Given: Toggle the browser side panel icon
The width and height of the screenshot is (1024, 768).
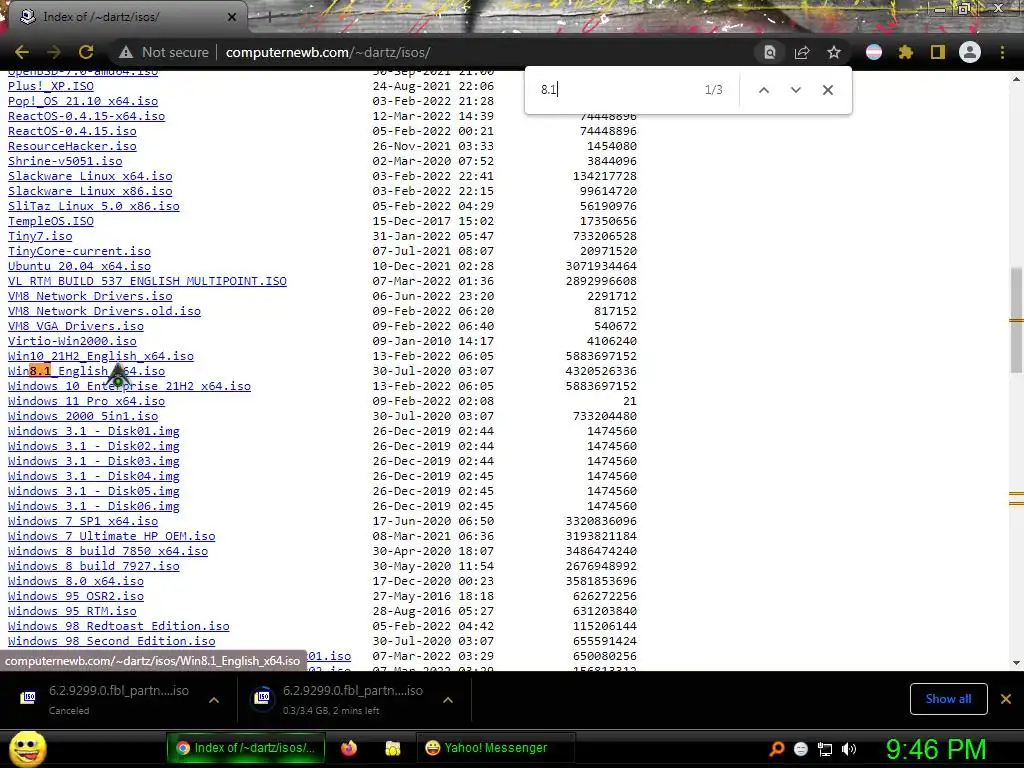Looking at the screenshot, I should pos(938,52).
